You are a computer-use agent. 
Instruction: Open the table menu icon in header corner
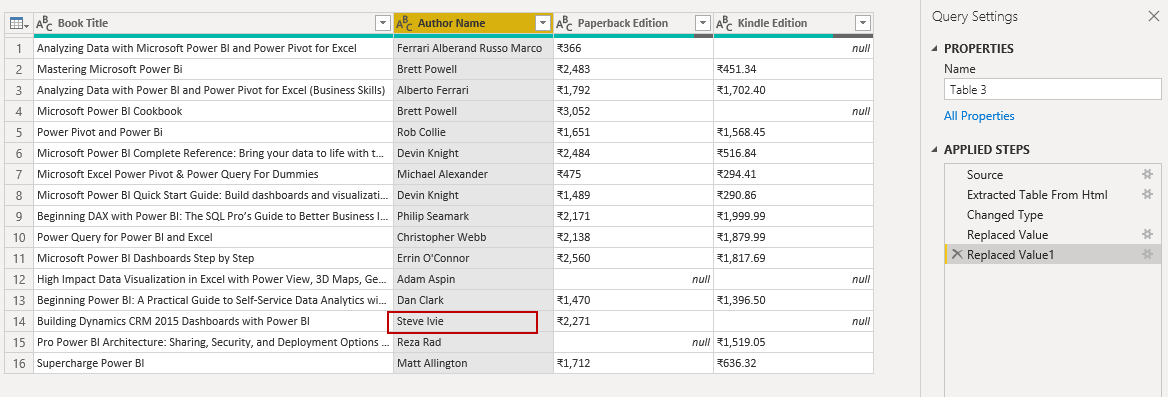19,24
